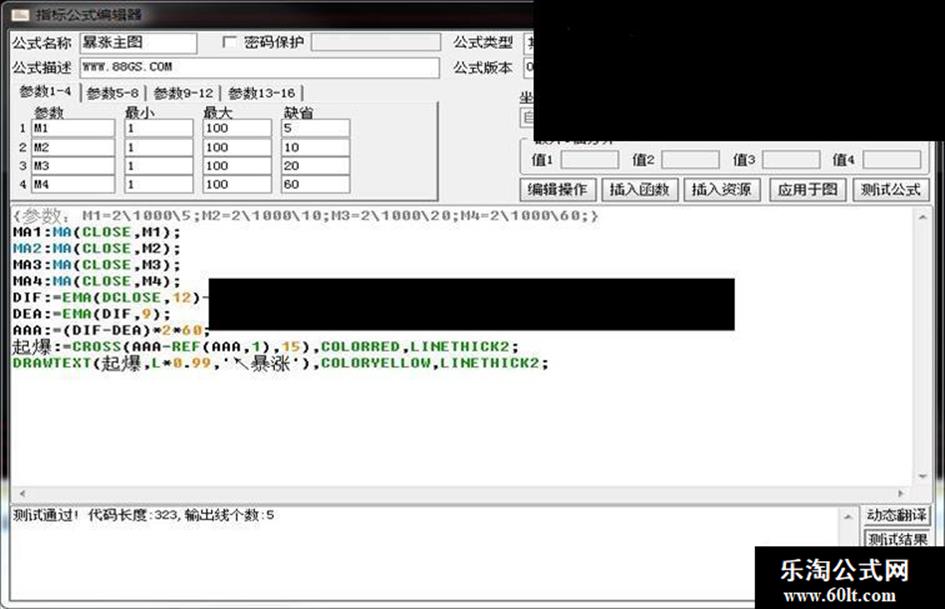Click the result pane scroll up arrow
Image resolution: width=945 pixels, height=609 pixels.
click(x=847, y=517)
